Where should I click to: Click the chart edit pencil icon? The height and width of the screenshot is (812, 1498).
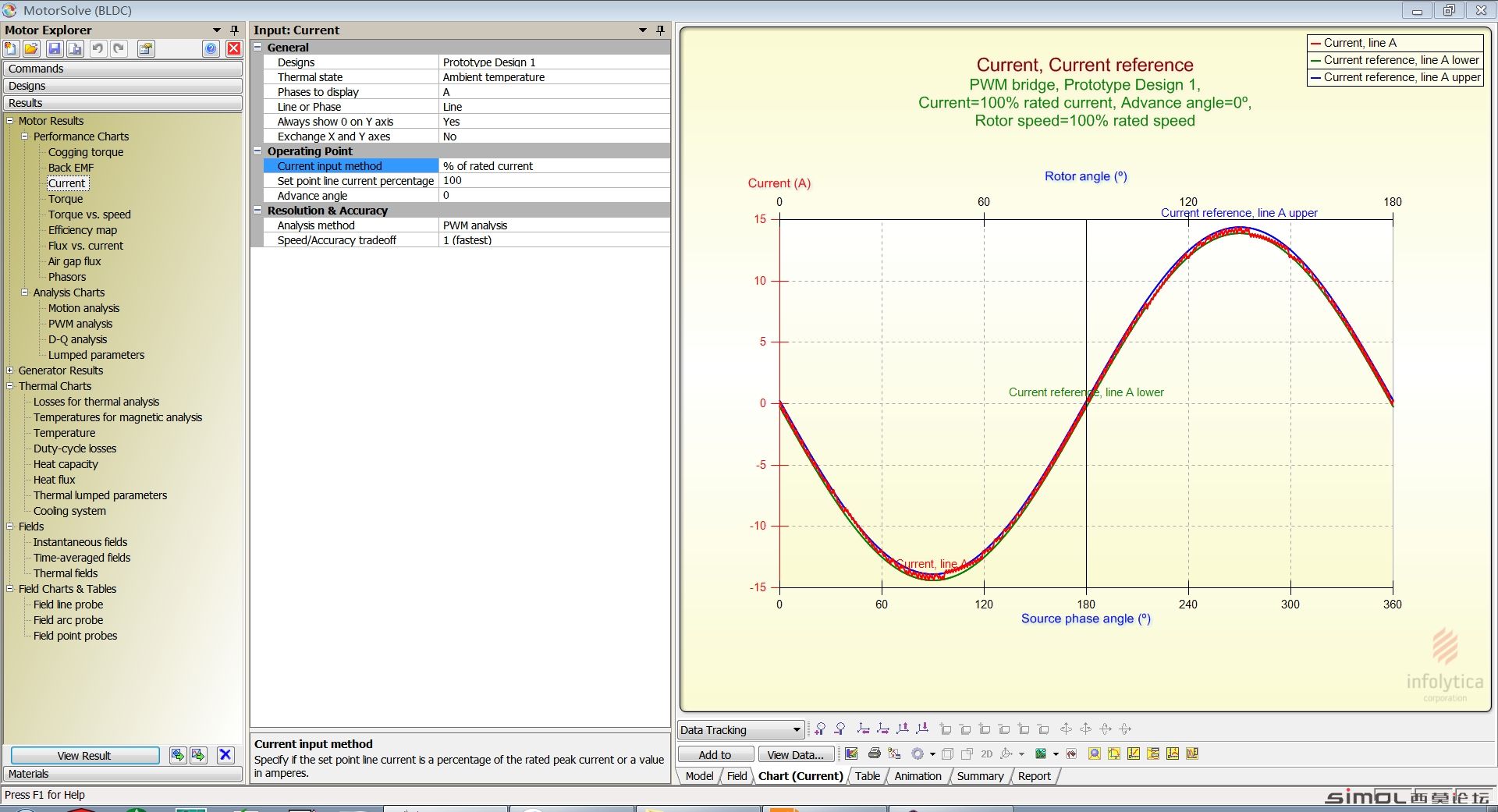pyautogui.click(x=852, y=753)
